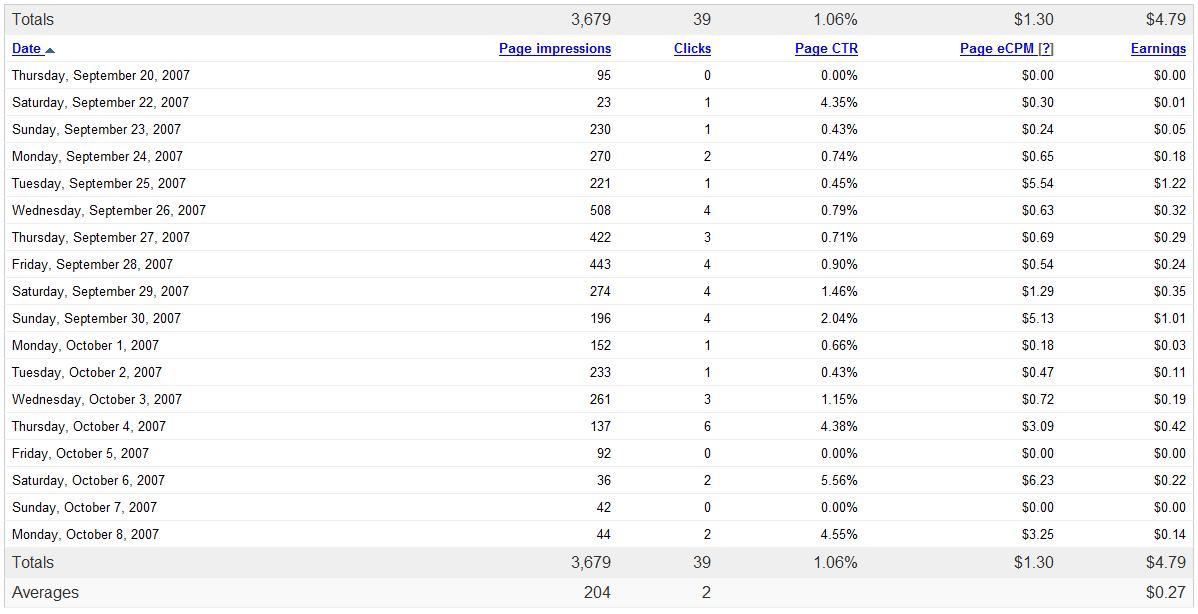
Task: Click the top Totals row label
Action: pos(33,20)
